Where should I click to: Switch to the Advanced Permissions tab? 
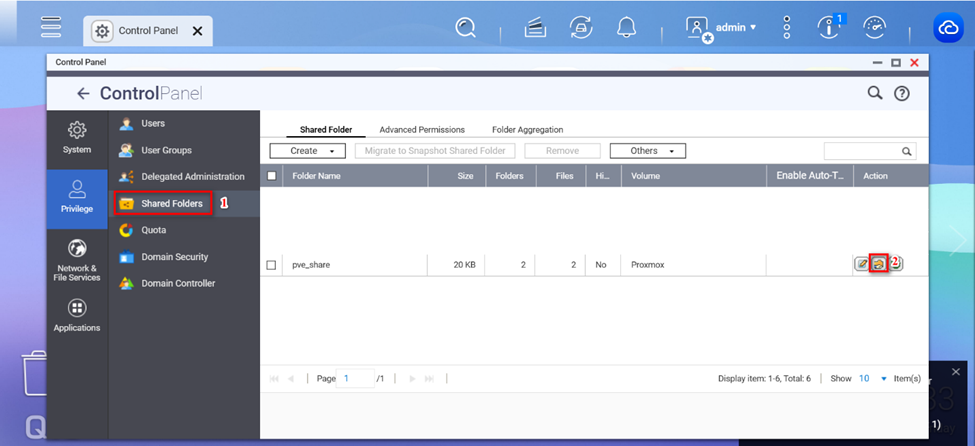422,130
